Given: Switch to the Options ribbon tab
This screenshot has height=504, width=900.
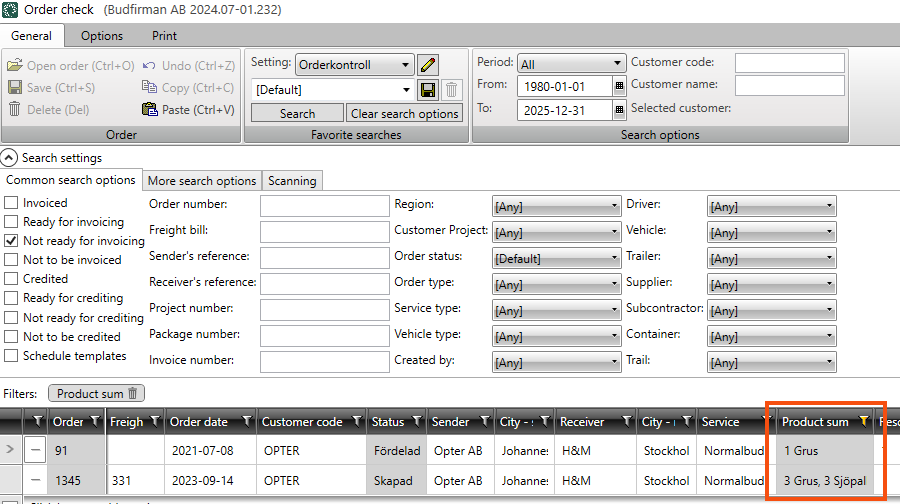Looking at the screenshot, I should pos(102,36).
